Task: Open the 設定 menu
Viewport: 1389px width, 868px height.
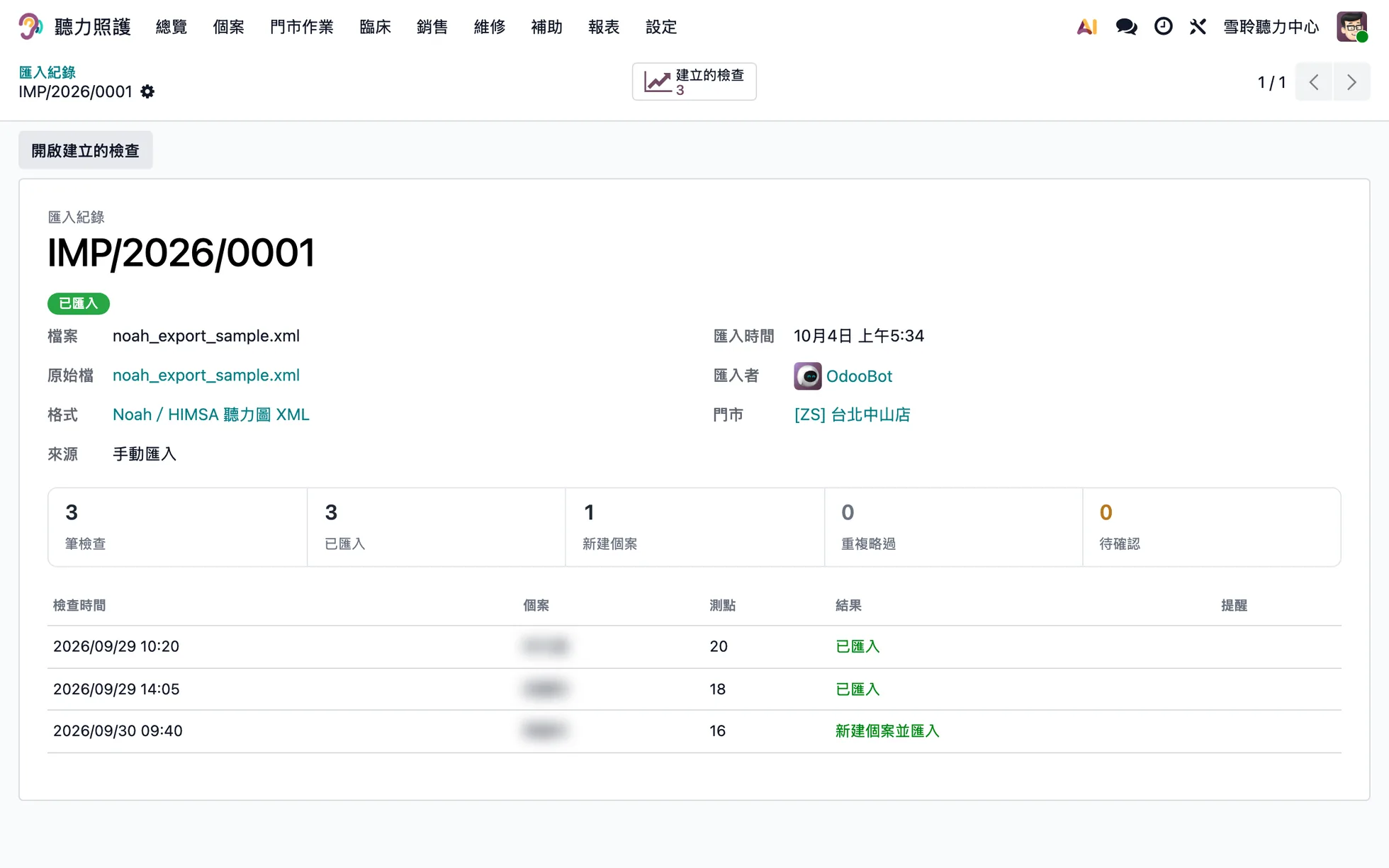Action: click(x=661, y=27)
